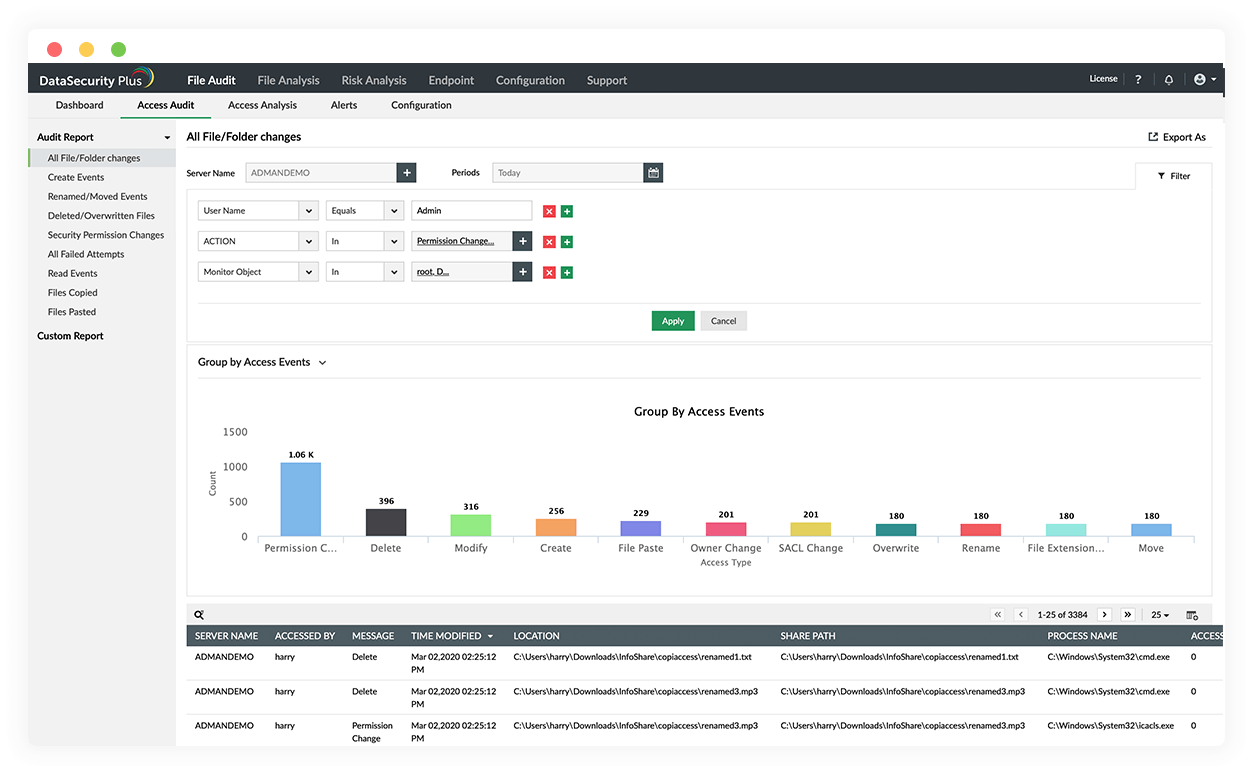Image resolution: width=1254 pixels, height=766 pixels.
Task: Go to the last page of results
Action: coord(1128,615)
